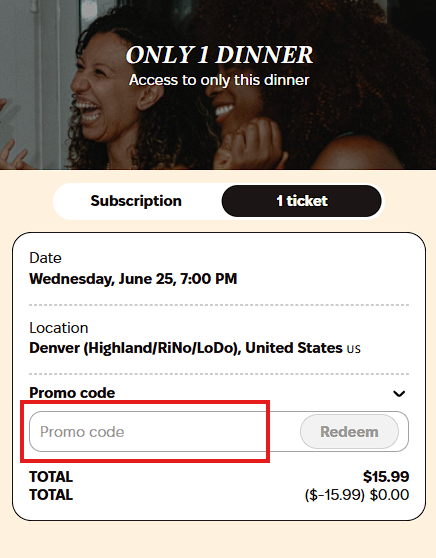Click the Access to only this dinner subtitle
The image size is (436, 558).
(x=219, y=80)
